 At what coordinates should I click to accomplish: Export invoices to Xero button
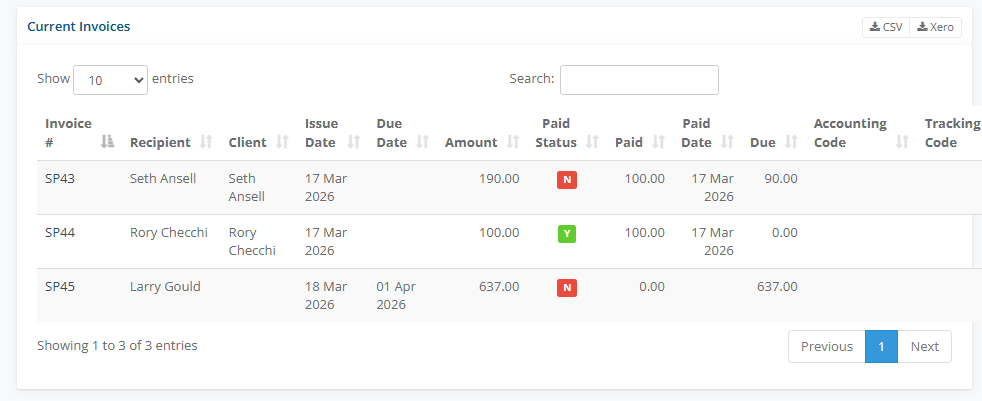click(x=935, y=27)
